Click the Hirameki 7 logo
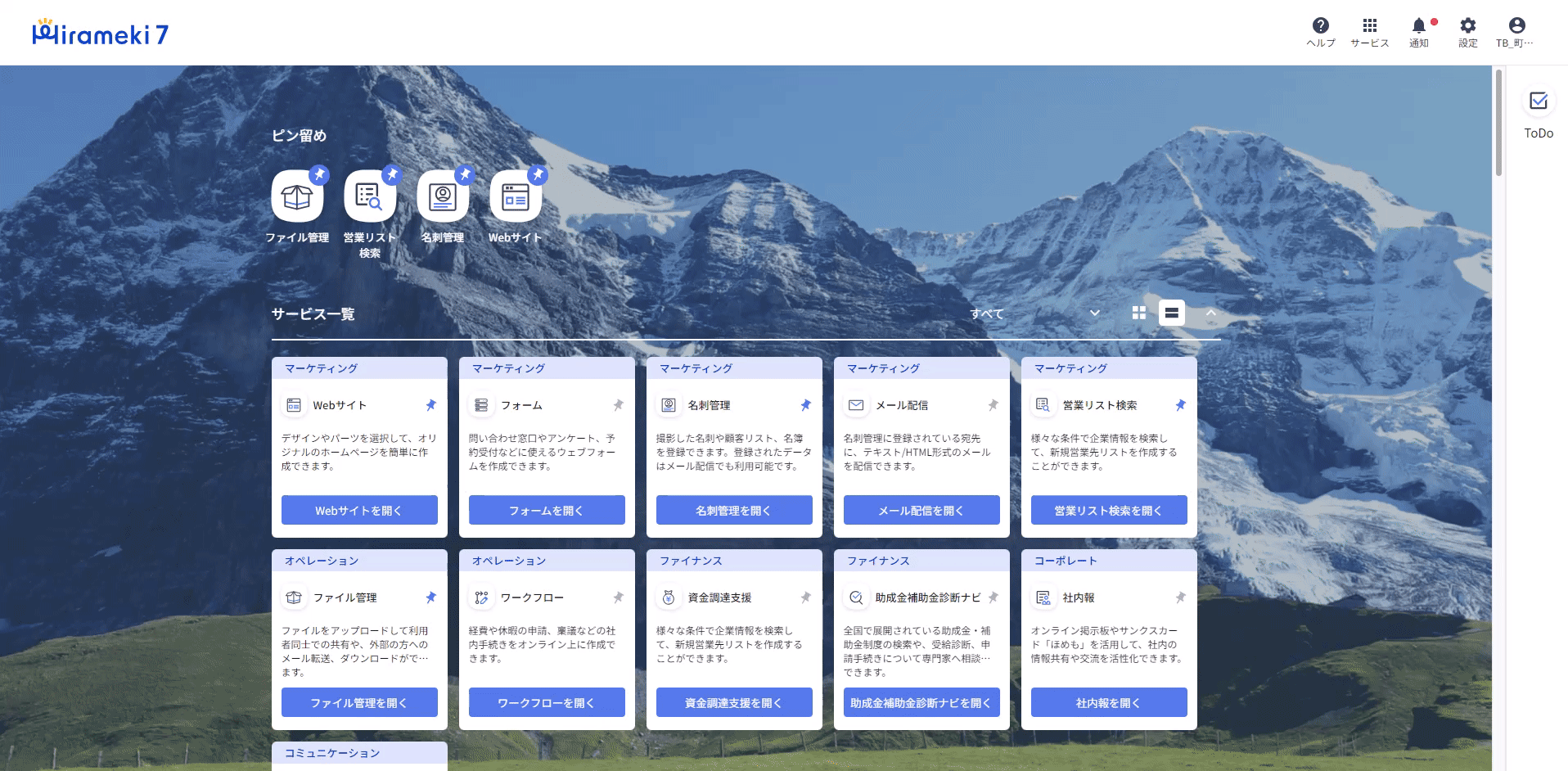Image resolution: width=1568 pixels, height=771 pixels. 100,33
